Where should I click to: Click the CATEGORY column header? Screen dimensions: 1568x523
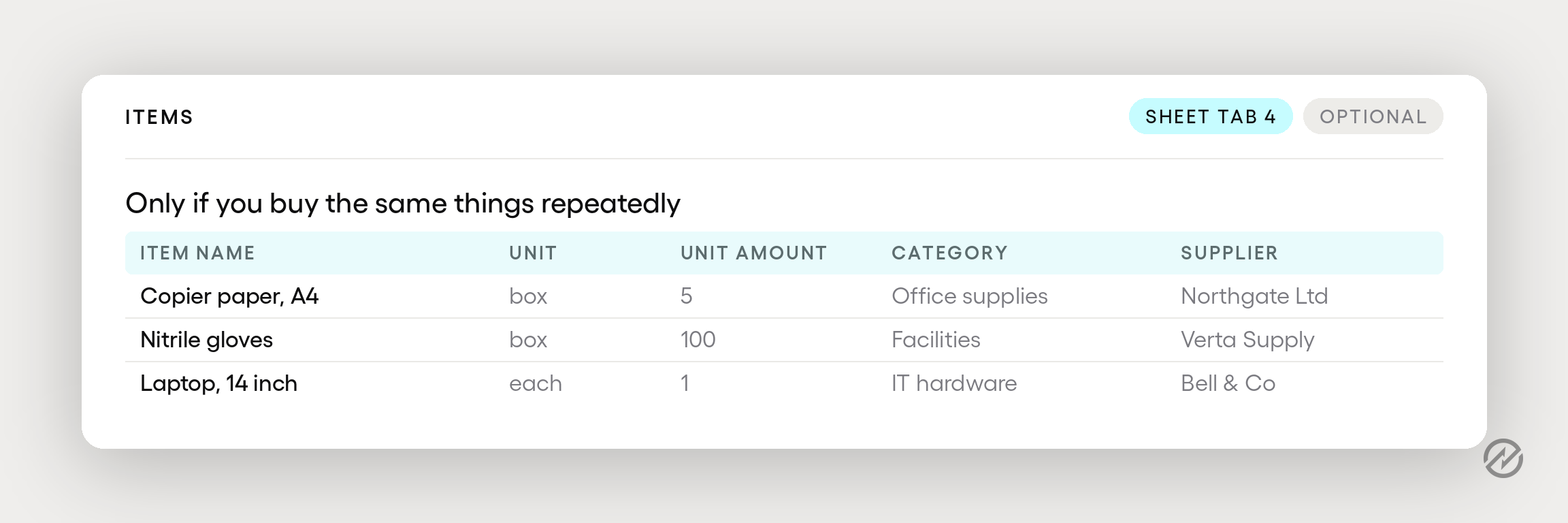[x=949, y=253]
